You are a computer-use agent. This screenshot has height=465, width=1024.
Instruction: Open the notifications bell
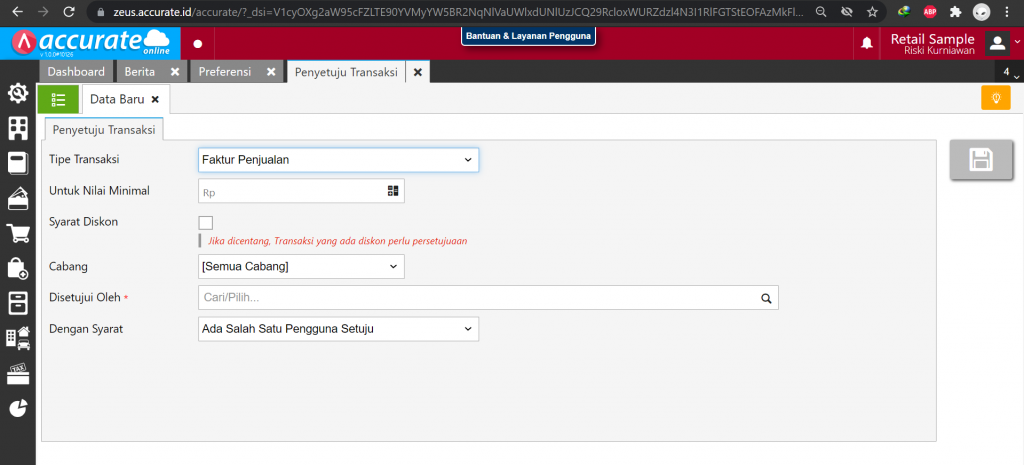point(867,43)
